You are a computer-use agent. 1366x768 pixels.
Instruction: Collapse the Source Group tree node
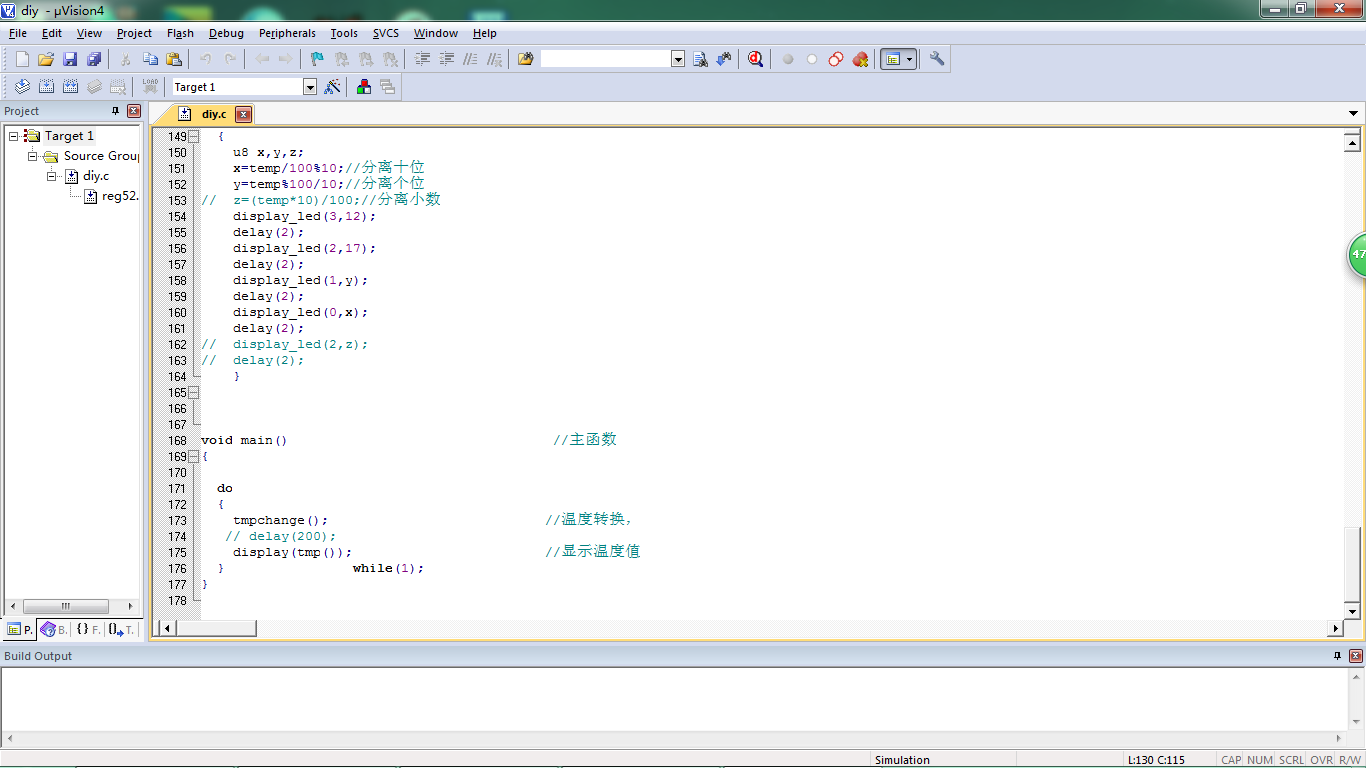point(33,156)
